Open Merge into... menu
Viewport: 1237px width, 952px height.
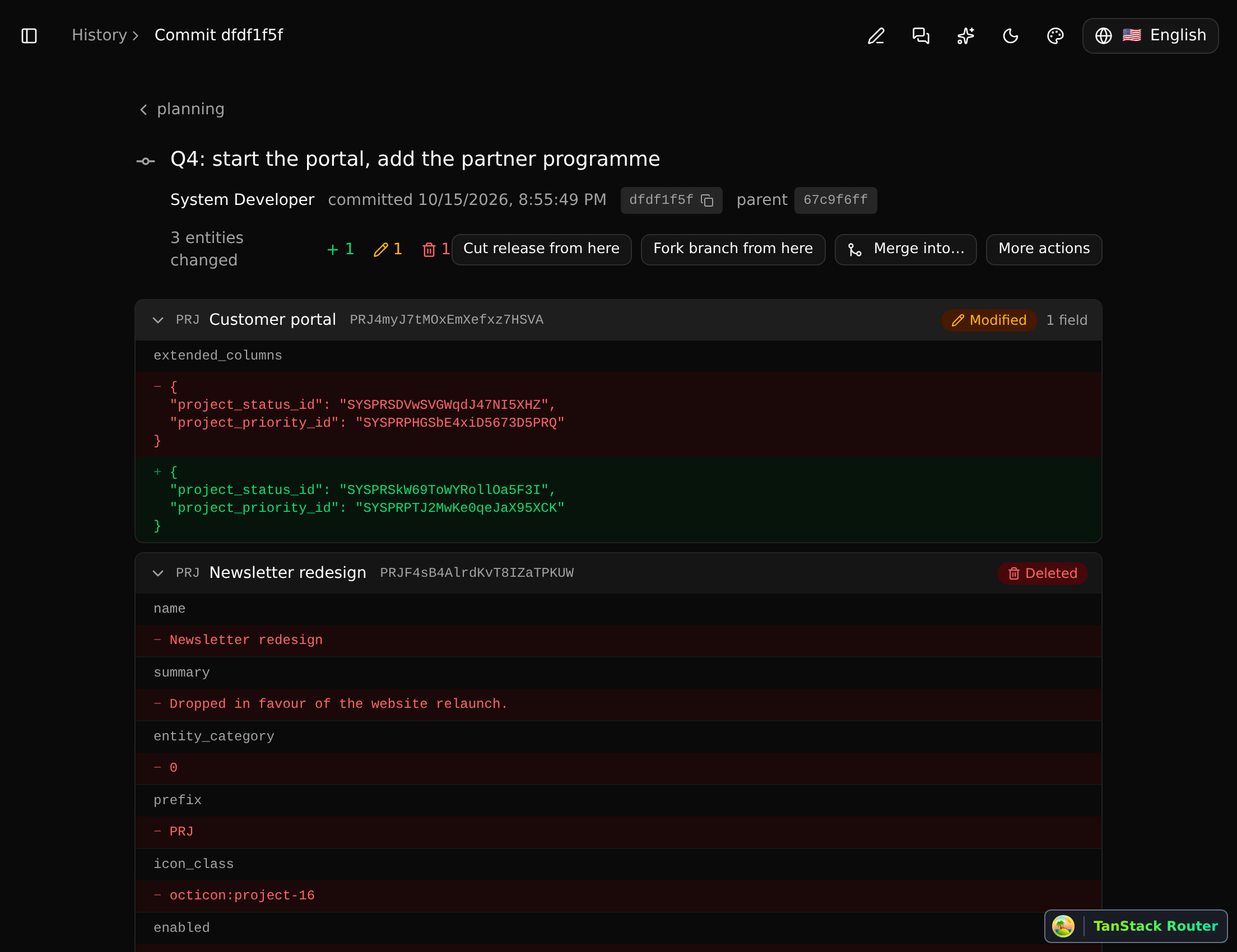click(x=906, y=249)
